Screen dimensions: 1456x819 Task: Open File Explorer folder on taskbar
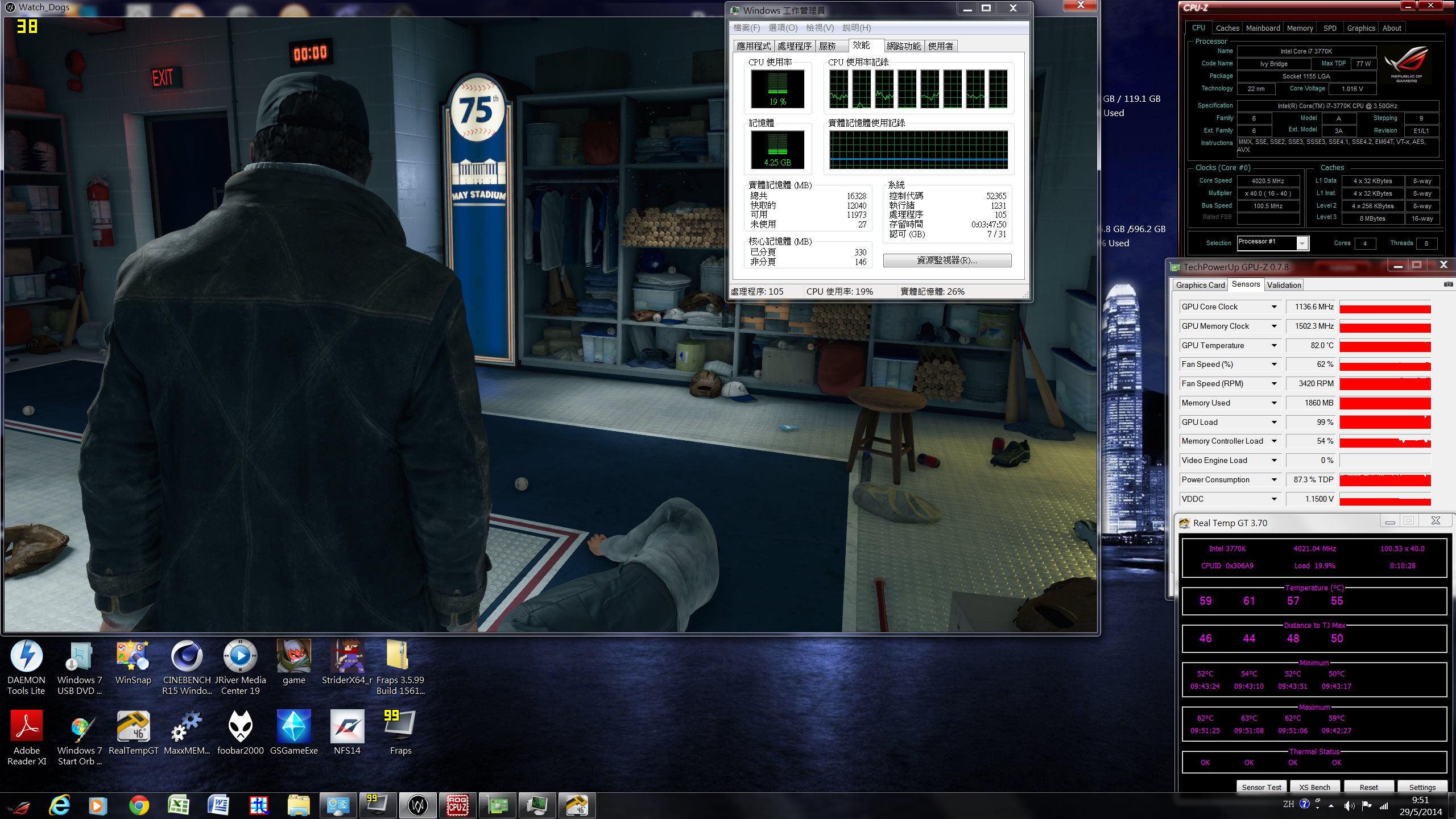[298, 806]
